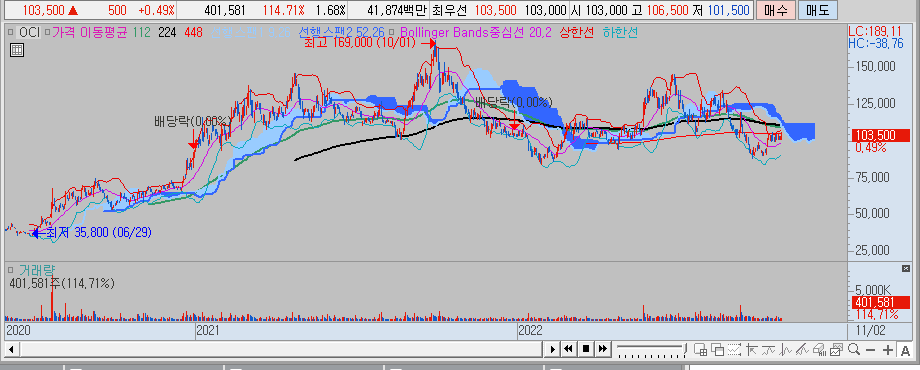
Task: Click the magnifier zoom icon
Action: click(x=854, y=349)
